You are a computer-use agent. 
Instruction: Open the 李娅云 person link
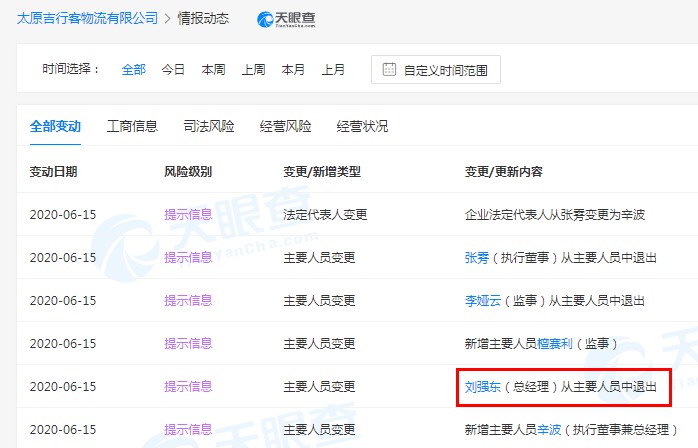click(x=483, y=301)
